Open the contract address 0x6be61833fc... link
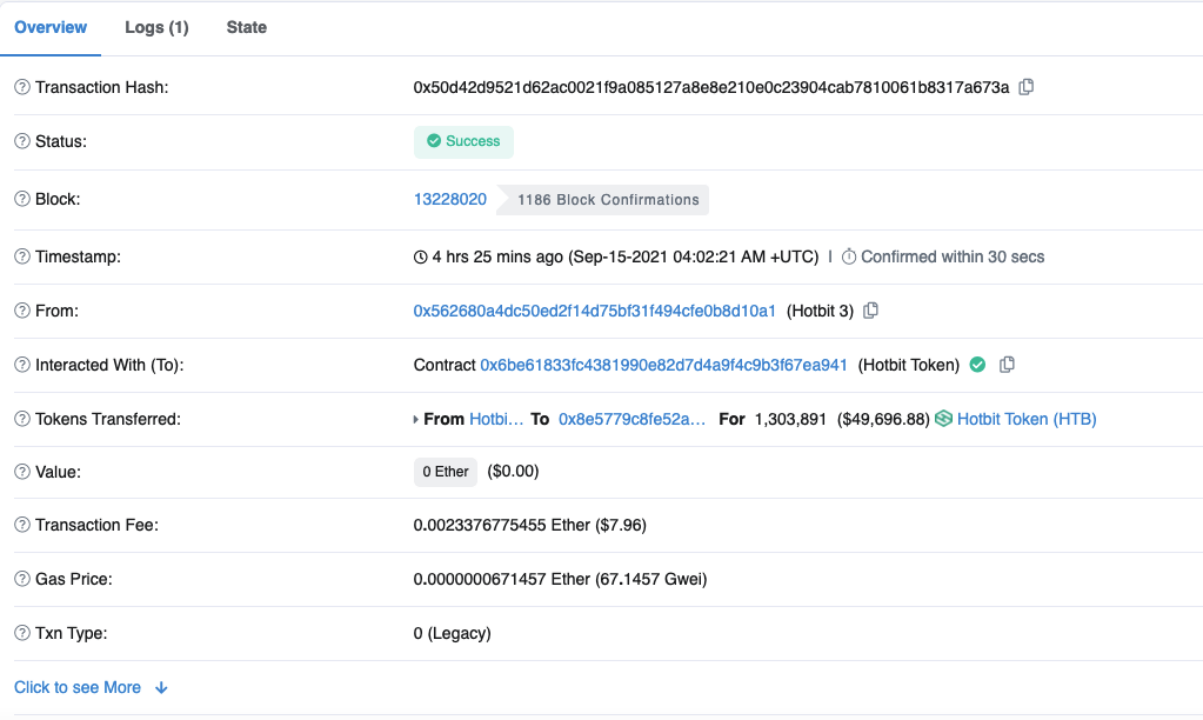The height and width of the screenshot is (720, 1203). (664, 365)
